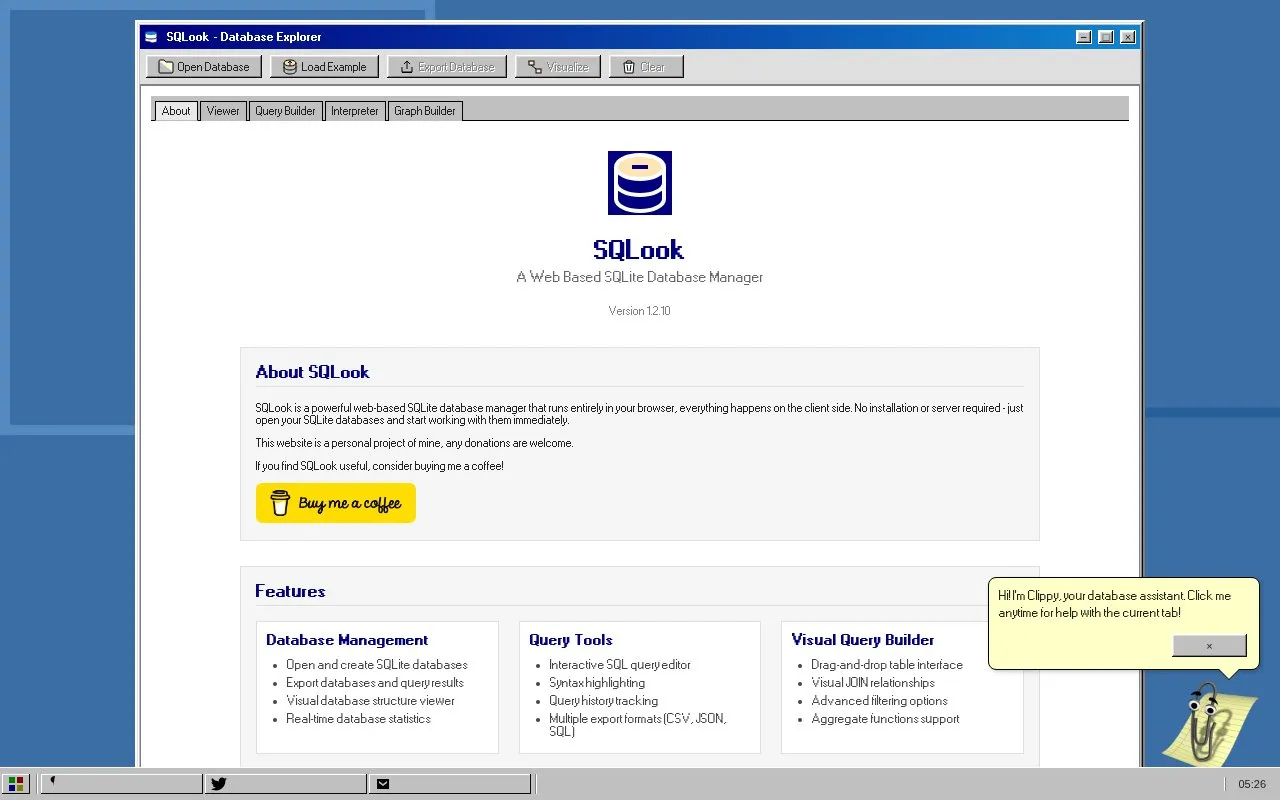
Task: Click 'A Web Based SQLite Database Manager' subtitle
Action: click(x=640, y=277)
